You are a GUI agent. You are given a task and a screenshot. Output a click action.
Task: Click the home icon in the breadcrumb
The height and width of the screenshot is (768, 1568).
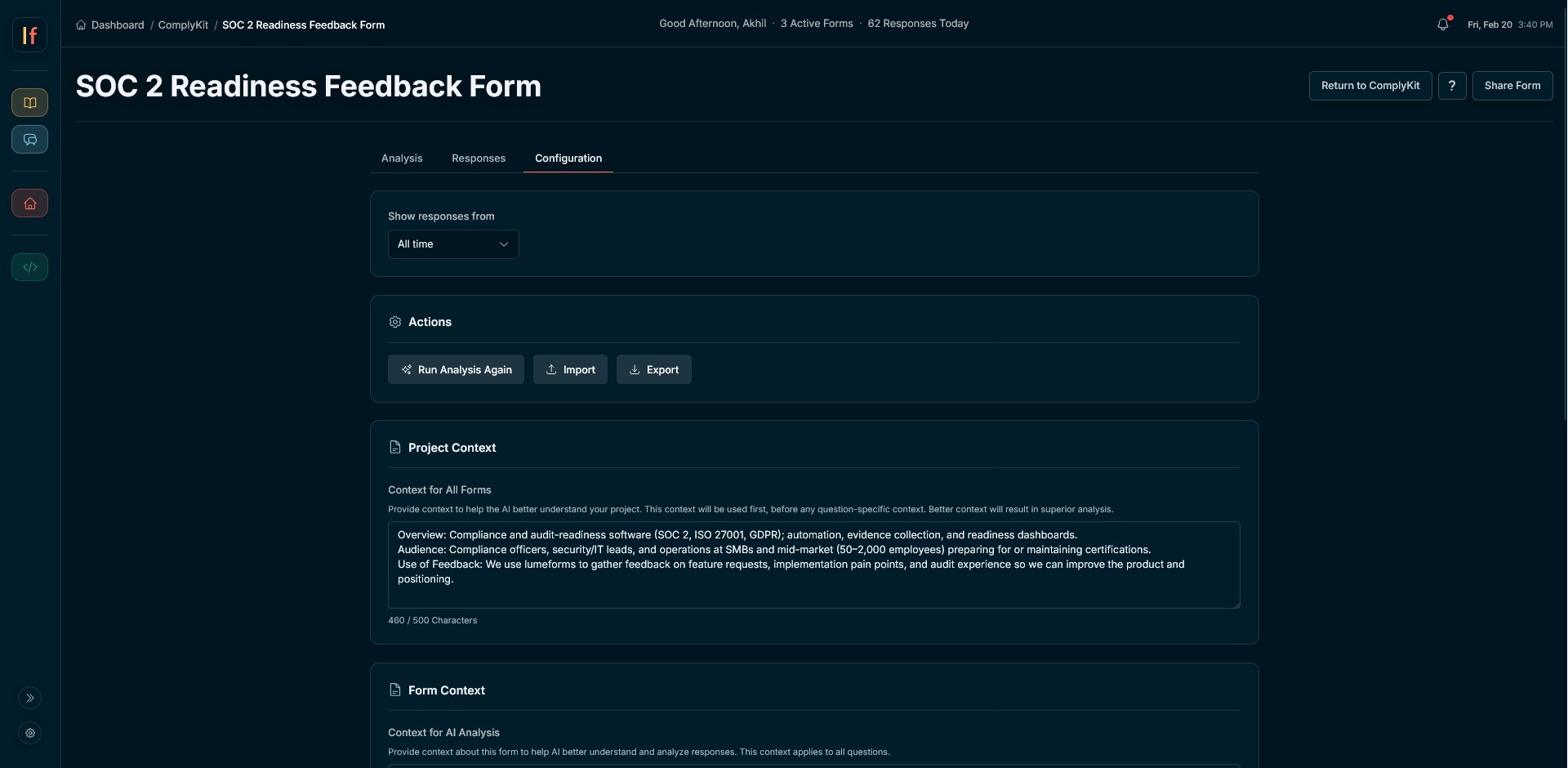(x=81, y=25)
